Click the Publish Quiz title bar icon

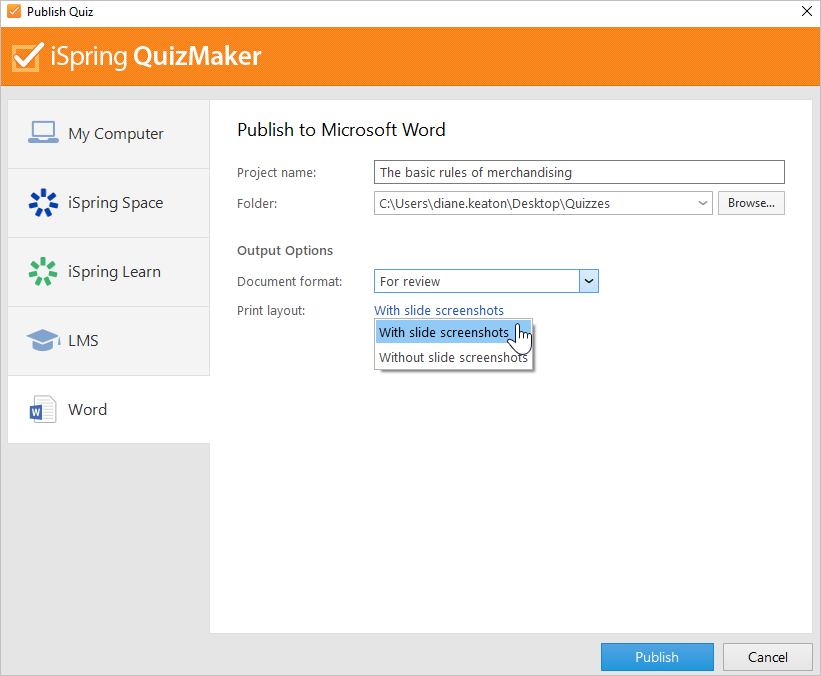pyautogui.click(x=14, y=11)
